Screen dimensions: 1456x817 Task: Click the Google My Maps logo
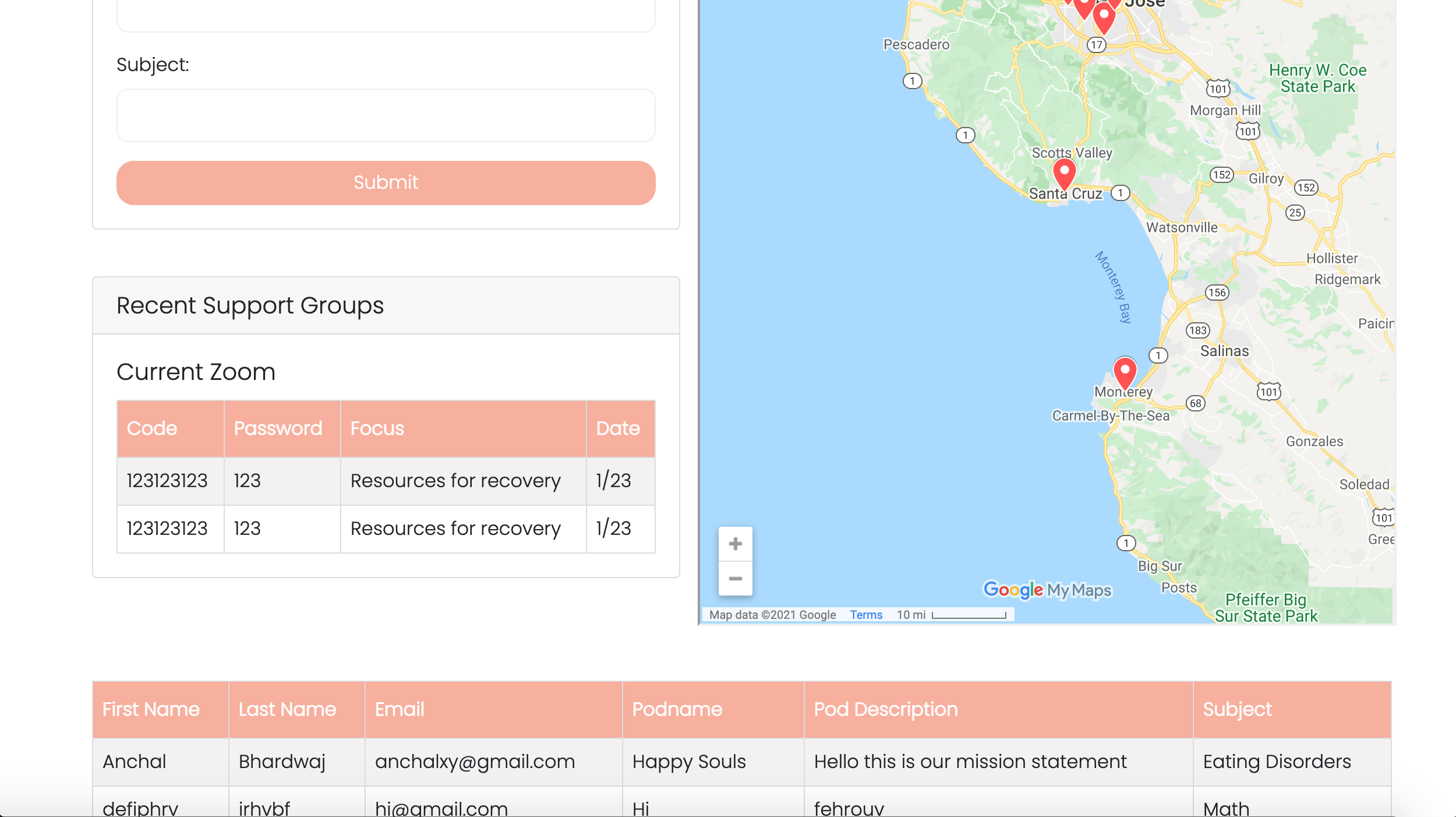pyautogui.click(x=1047, y=590)
